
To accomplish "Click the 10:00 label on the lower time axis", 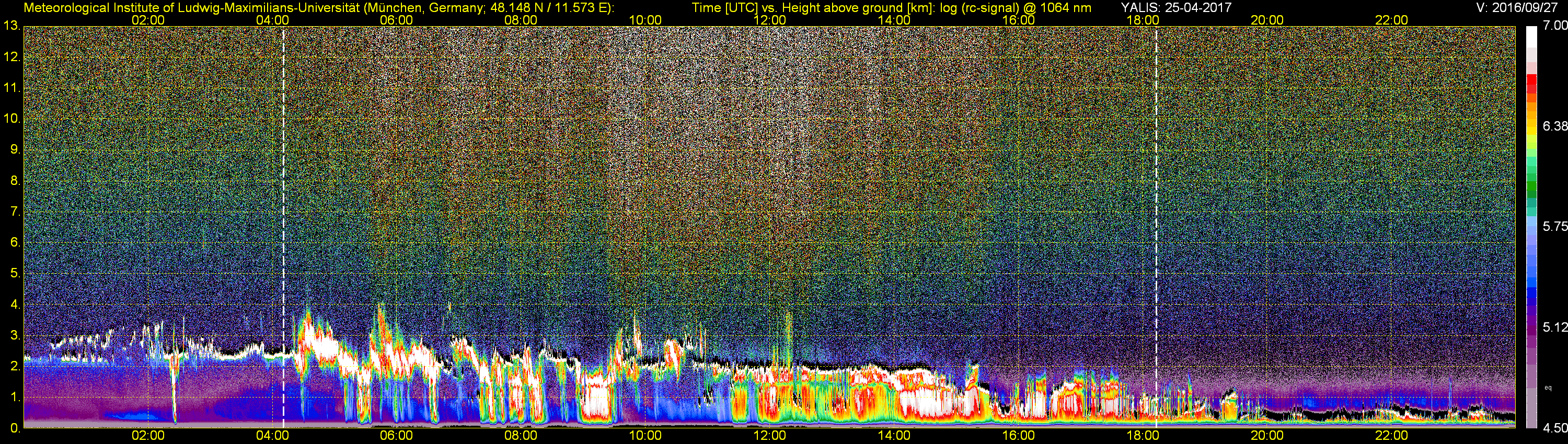I will pos(645,436).
